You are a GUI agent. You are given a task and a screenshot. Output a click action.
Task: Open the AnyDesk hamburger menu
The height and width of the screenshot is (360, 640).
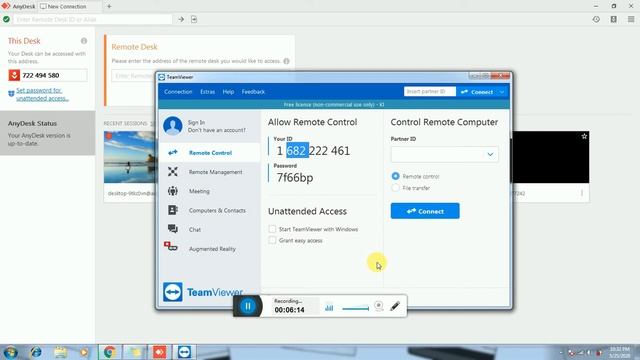pos(631,19)
